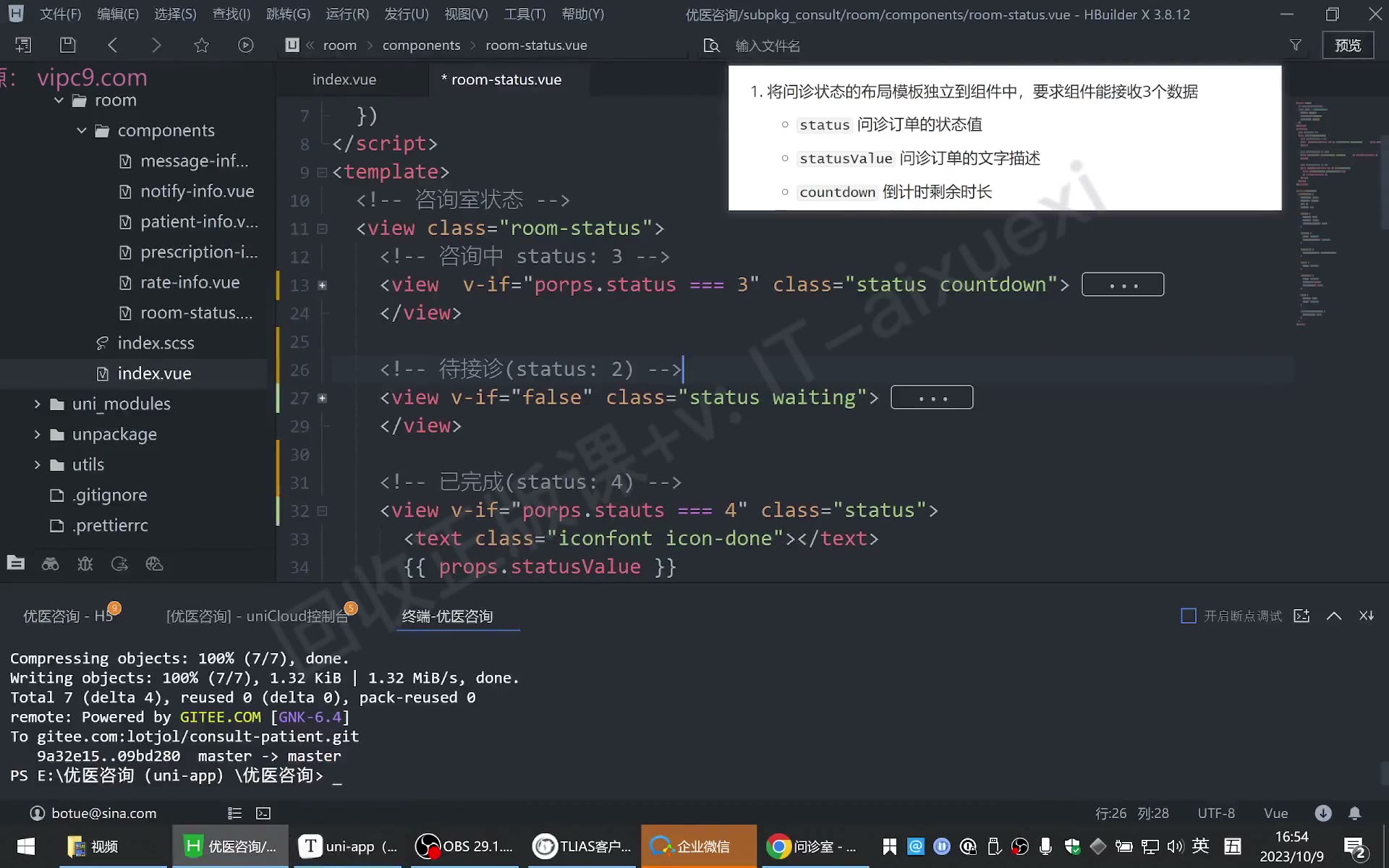
Task: Click the save file icon in toolbar
Action: pos(67,45)
